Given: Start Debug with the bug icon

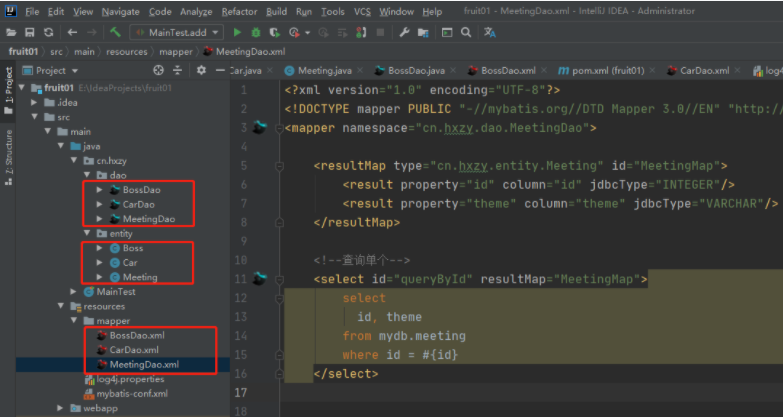Looking at the screenshot, I should point(256,32).
